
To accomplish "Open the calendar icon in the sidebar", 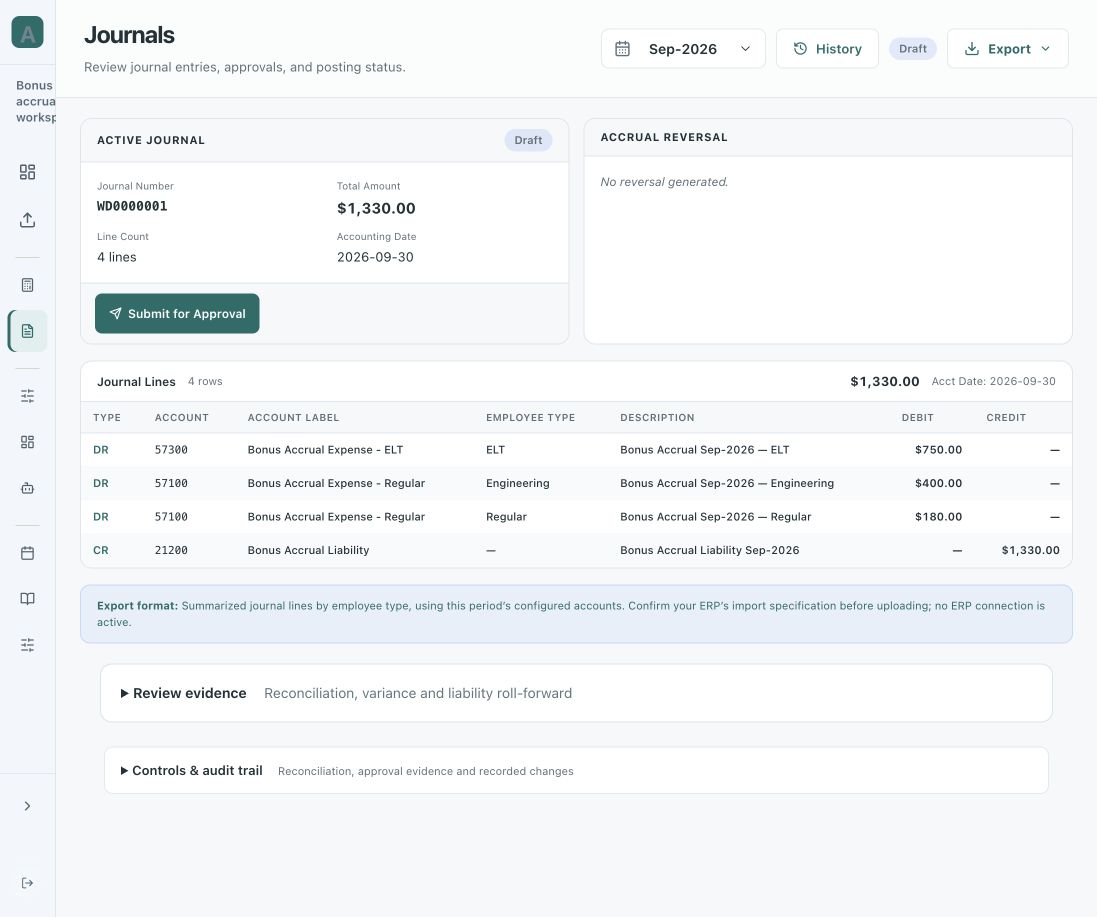I will coord(27,553).
